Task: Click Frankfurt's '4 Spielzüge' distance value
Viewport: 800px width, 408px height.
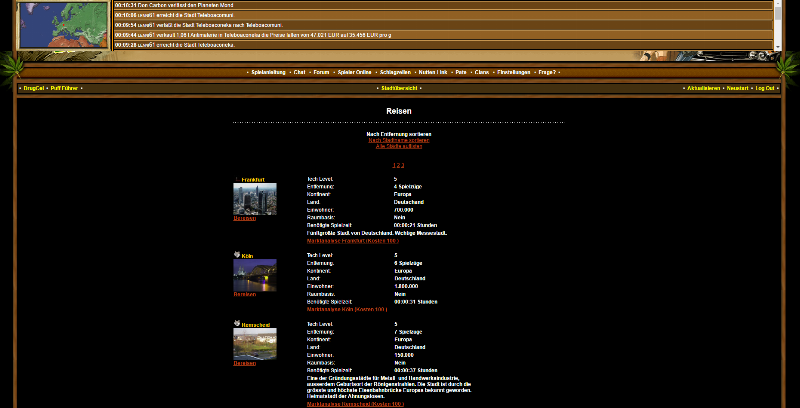Action: [x=408, y=187]
